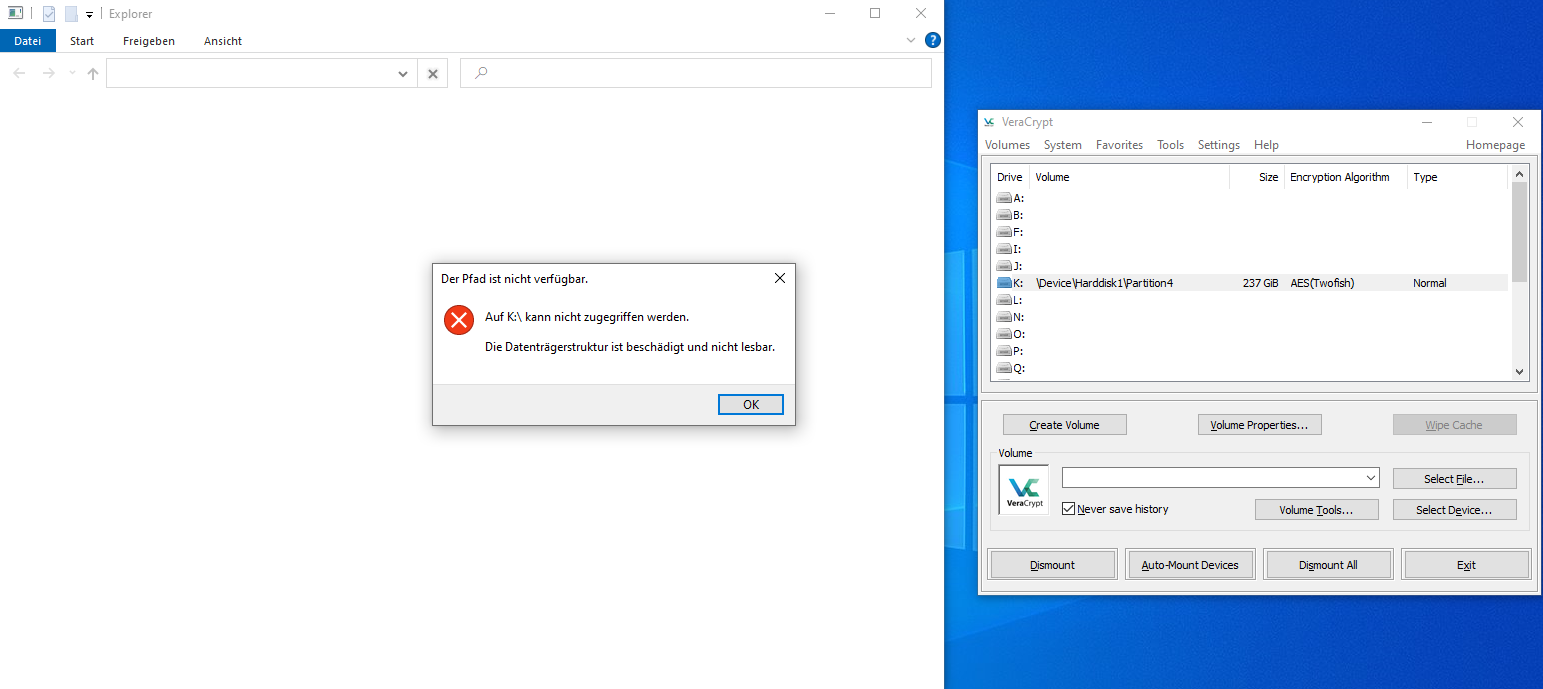
Task: Confirm error dialog with OK
Action: point(751,405)
